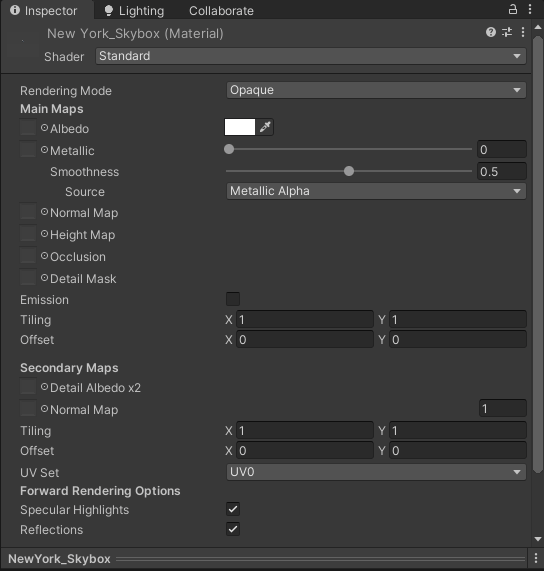Click the Inspector lock icon
544x571 pixels.
click(x=512, y=9)
